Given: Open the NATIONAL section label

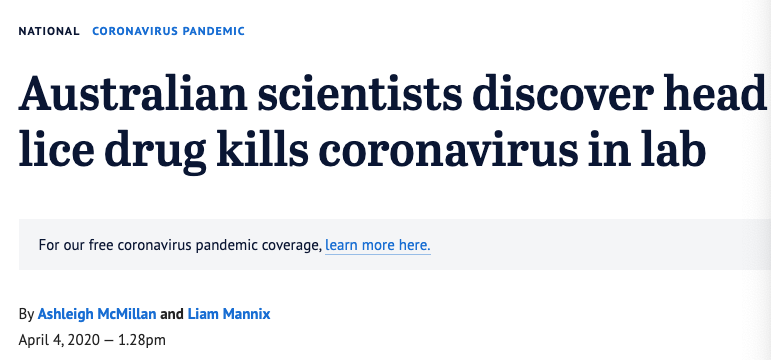Looking at the screenshot, I should (49, 31).
